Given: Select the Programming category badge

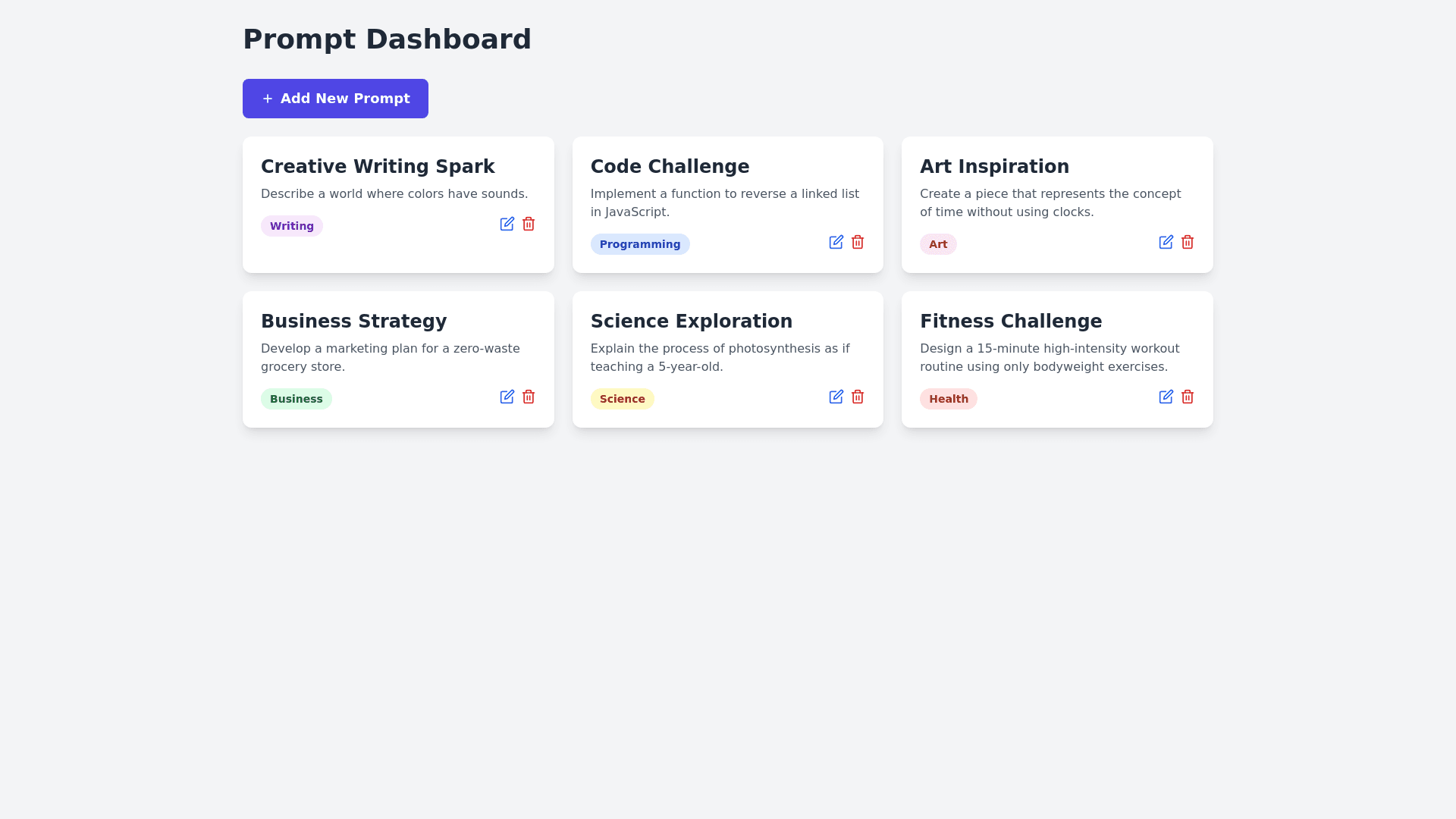Looking at the screenshot, I should click(x=640, y=244).
